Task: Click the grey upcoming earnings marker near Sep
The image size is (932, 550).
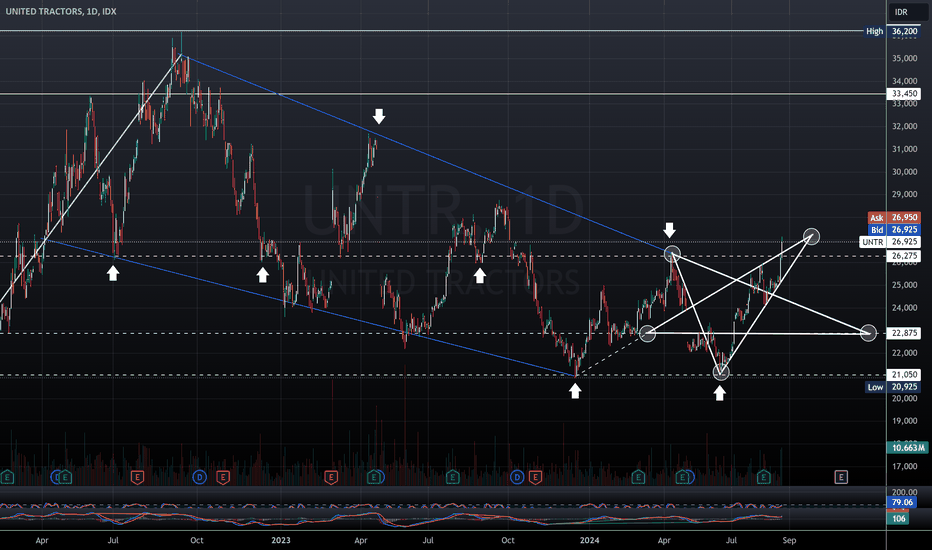Action: click(840, 477)
